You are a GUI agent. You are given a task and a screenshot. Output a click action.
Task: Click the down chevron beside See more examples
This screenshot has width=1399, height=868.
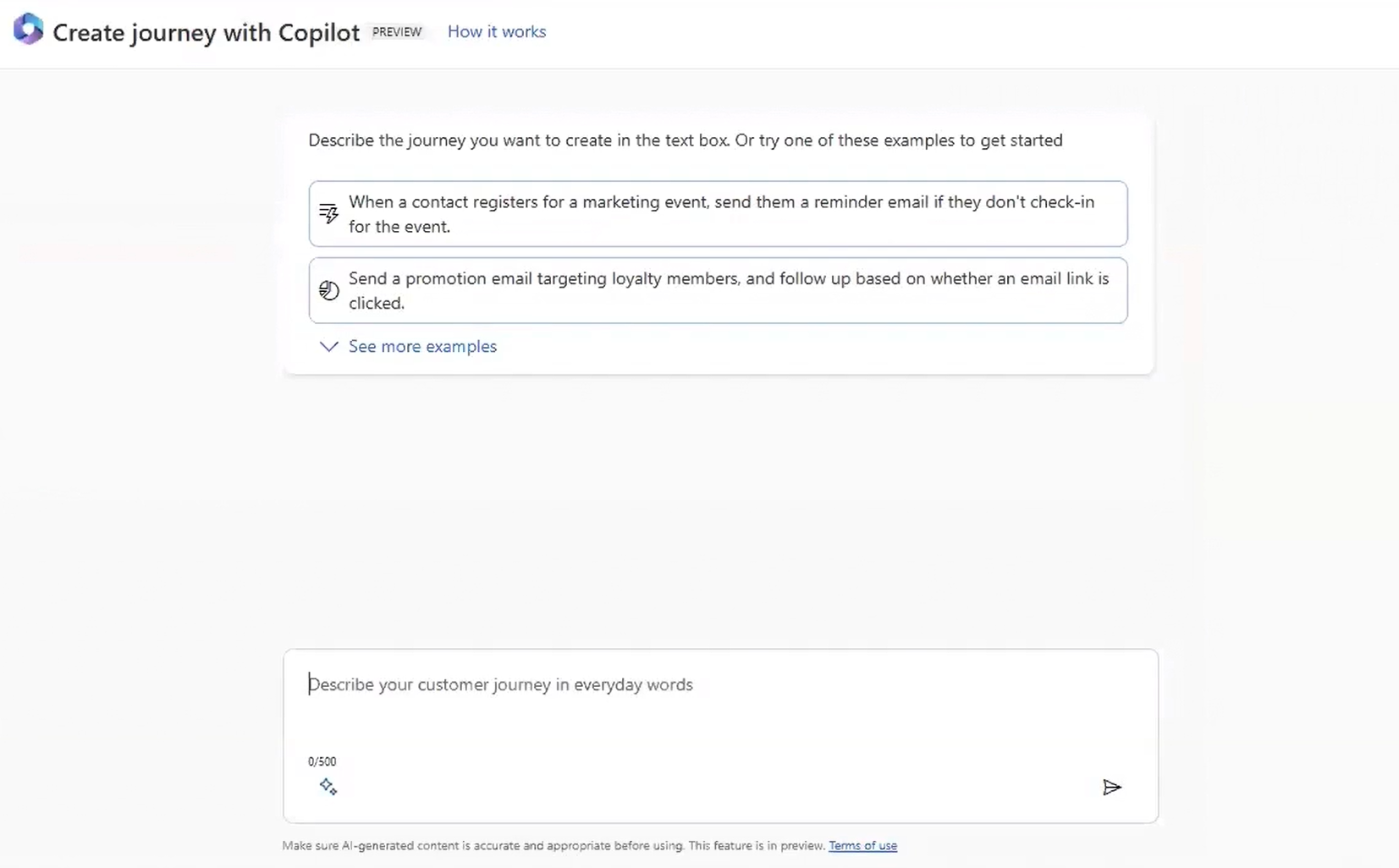[x=328, y=346]
